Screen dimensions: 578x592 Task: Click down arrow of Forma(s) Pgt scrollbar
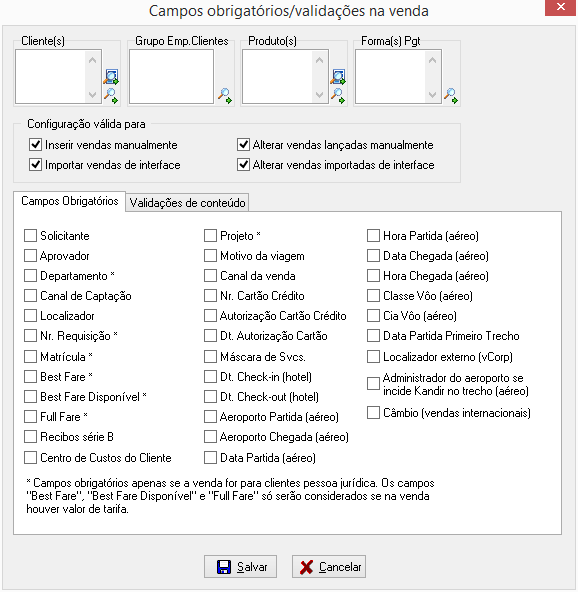point(433,94)
